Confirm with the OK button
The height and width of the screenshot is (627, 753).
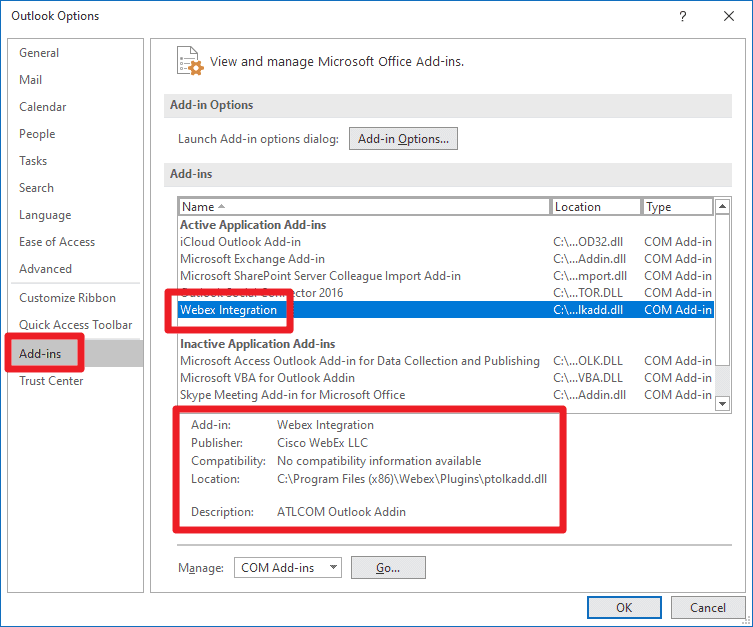click(x=624, y=607)
